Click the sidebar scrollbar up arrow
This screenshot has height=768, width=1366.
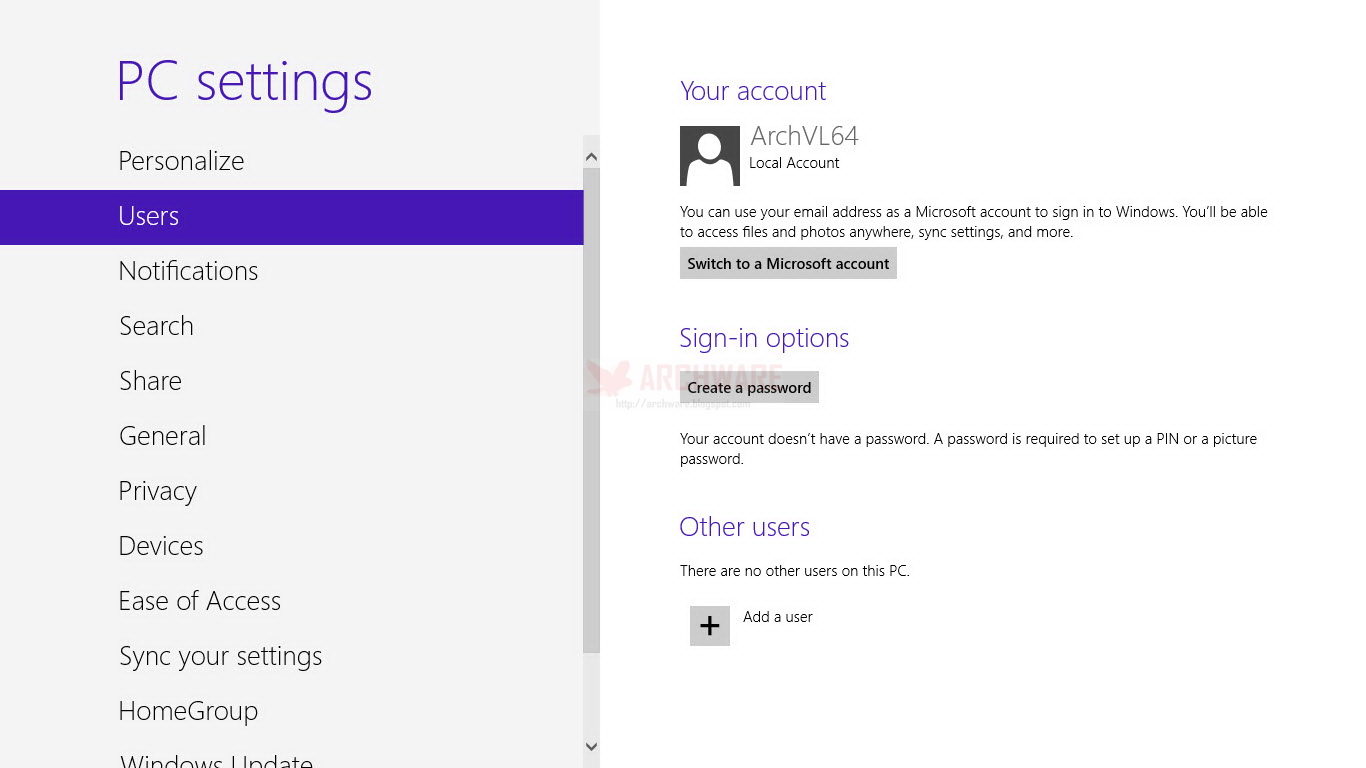point(591,157)
